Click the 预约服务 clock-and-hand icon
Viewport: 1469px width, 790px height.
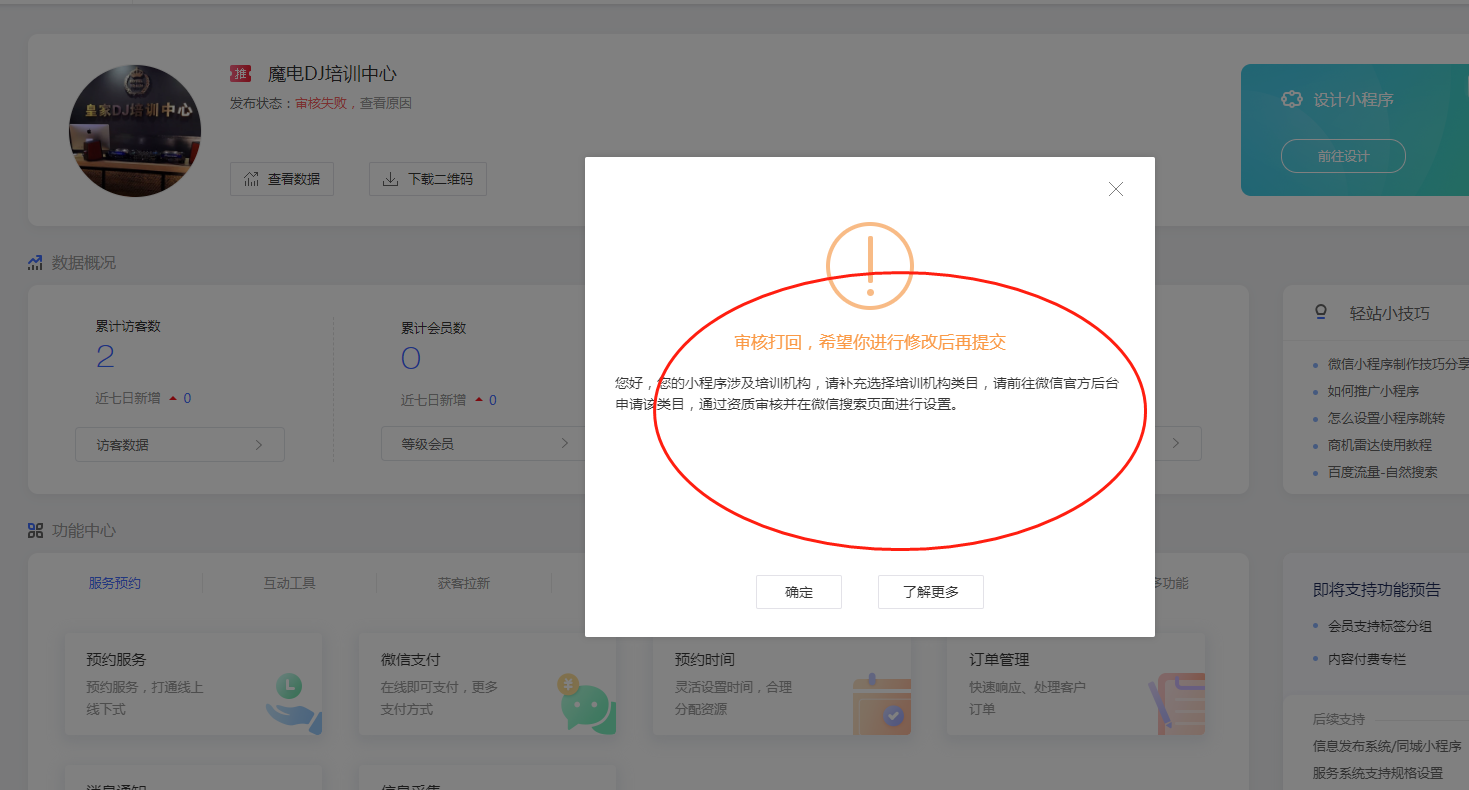pos(293,703)
